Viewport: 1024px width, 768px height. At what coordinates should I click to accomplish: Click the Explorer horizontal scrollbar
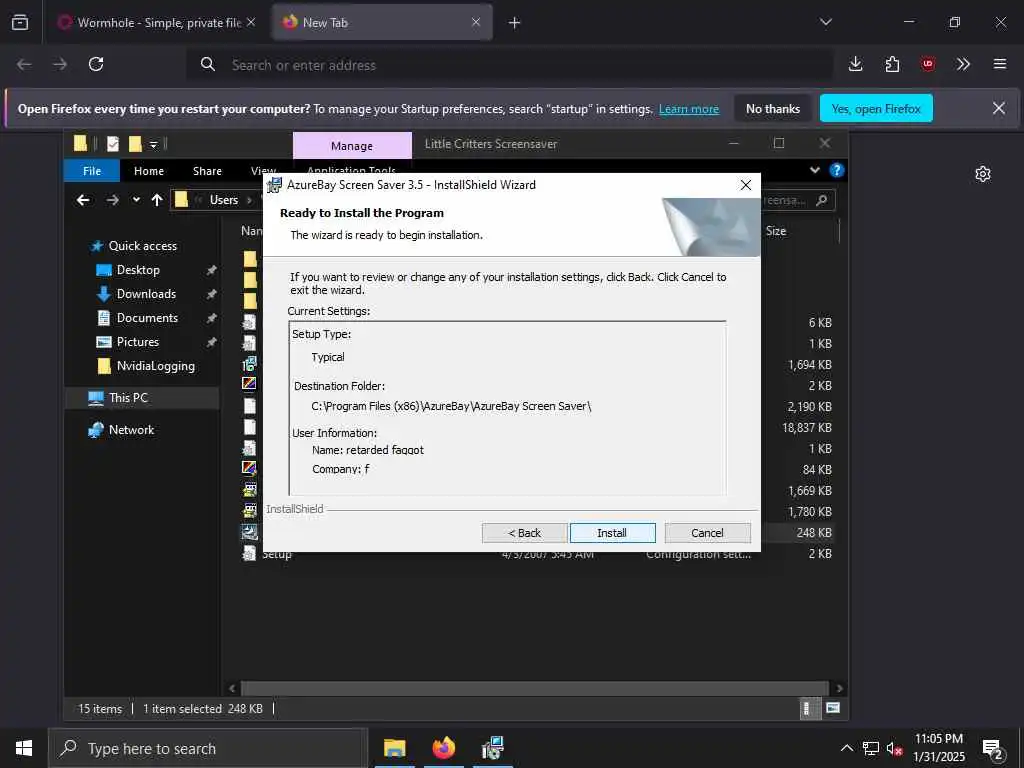point(534,688)
